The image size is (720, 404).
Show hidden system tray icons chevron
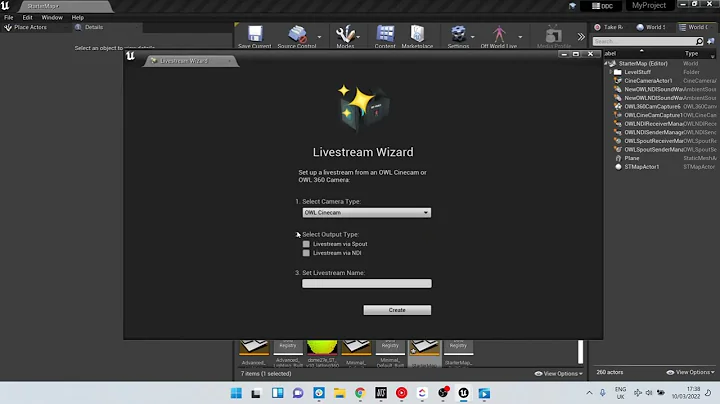[589, 393]
